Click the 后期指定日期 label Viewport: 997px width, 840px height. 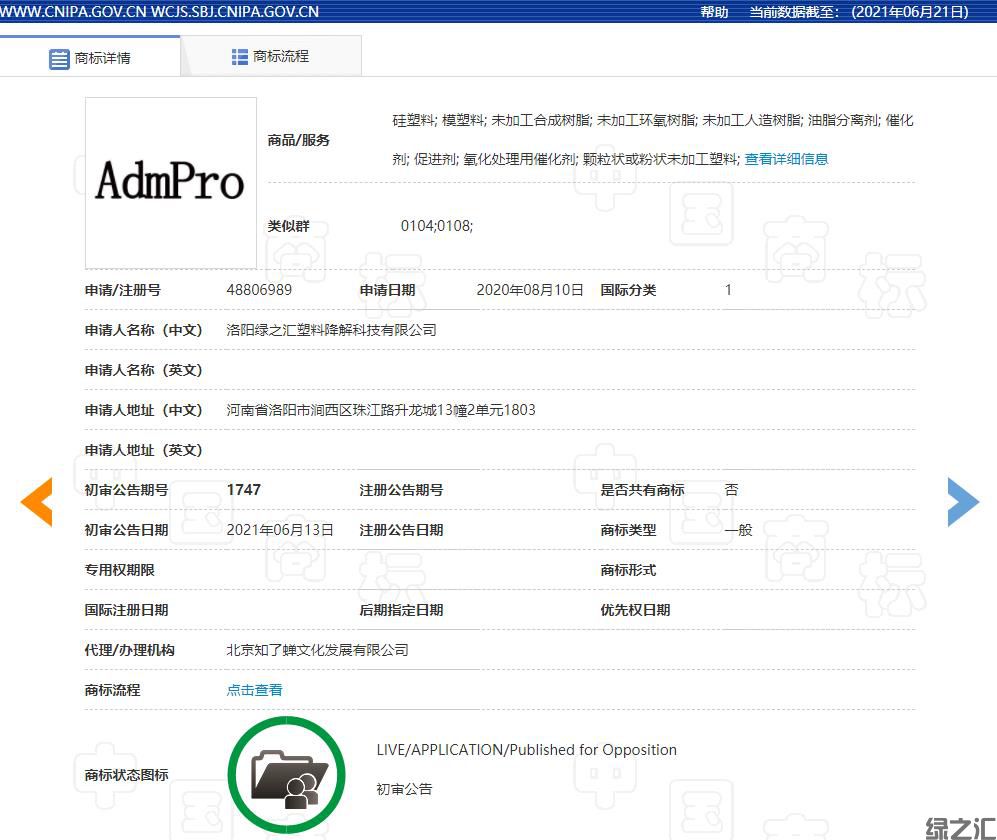pyautogui.click(x=401, y=610)
